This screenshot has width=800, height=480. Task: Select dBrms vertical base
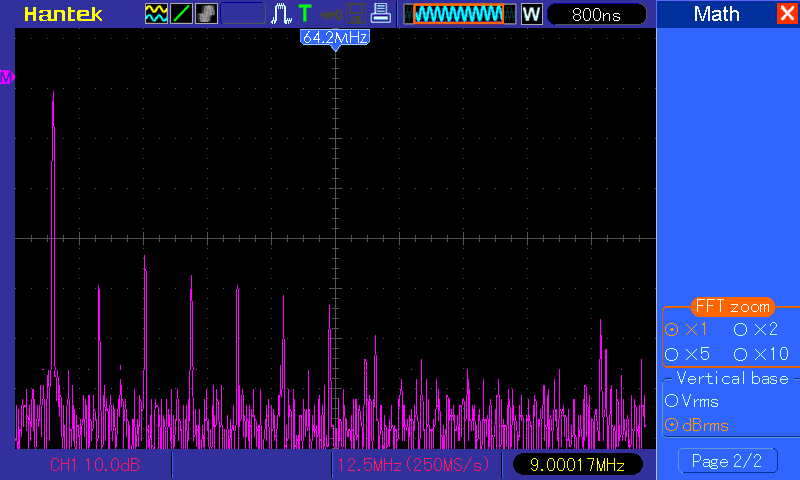coord(697,425)
